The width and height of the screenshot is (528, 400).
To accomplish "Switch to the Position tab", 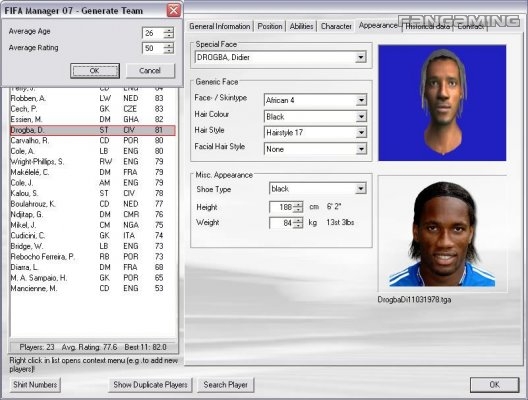I will (270, 26).
